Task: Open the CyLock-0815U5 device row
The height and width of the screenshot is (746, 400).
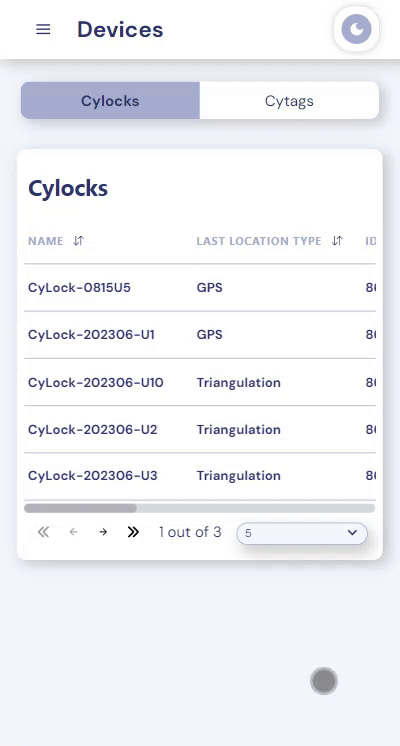Action: click(200, 288)
